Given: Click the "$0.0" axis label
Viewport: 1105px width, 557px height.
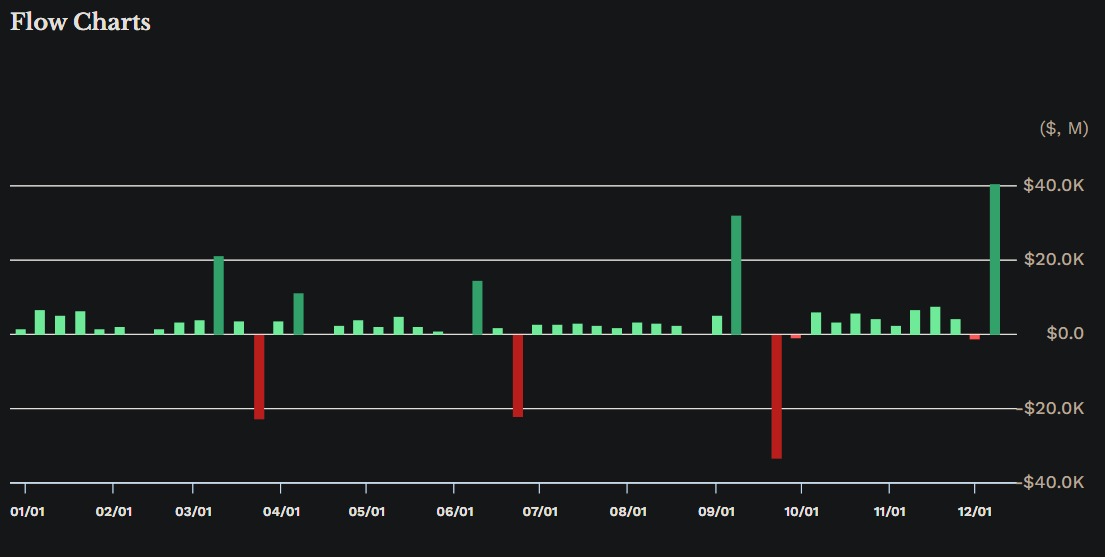Looking at the screenshot, I should pyautogui.click(x=1065, y=333).
